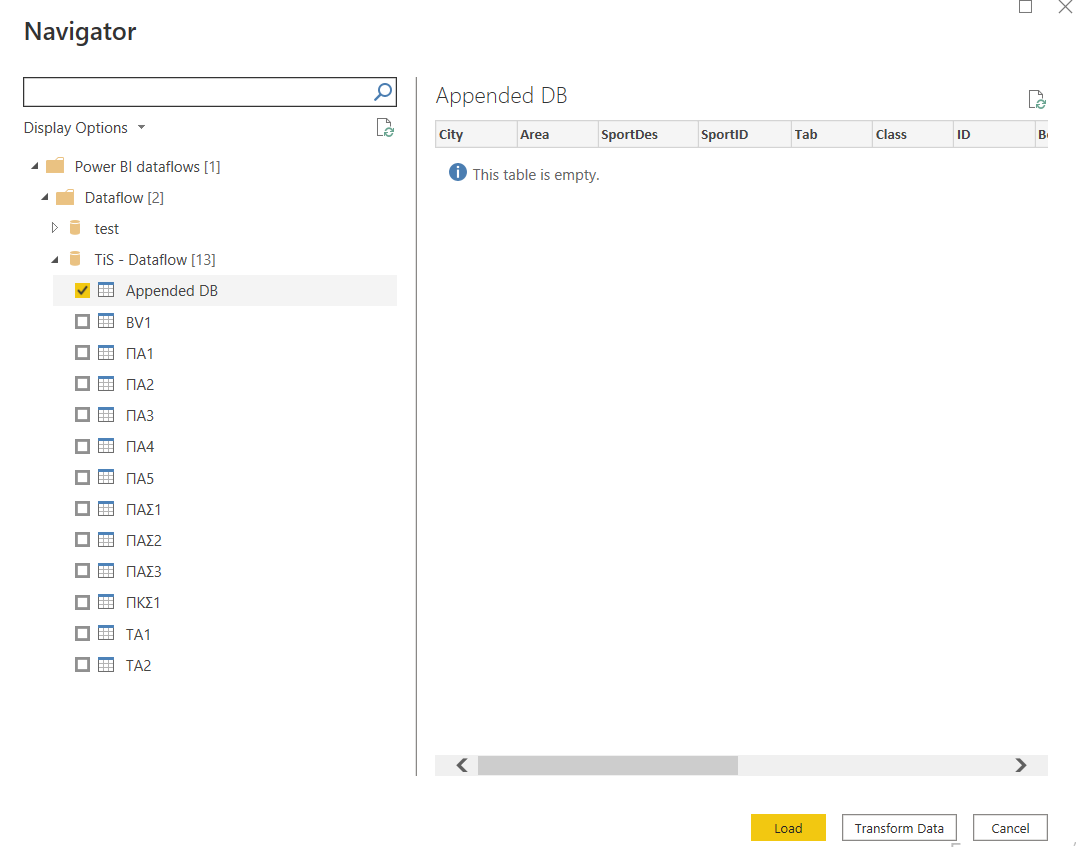Maximize the Navigator window
Screen dimensions: 1076x847
(1025, 7)
